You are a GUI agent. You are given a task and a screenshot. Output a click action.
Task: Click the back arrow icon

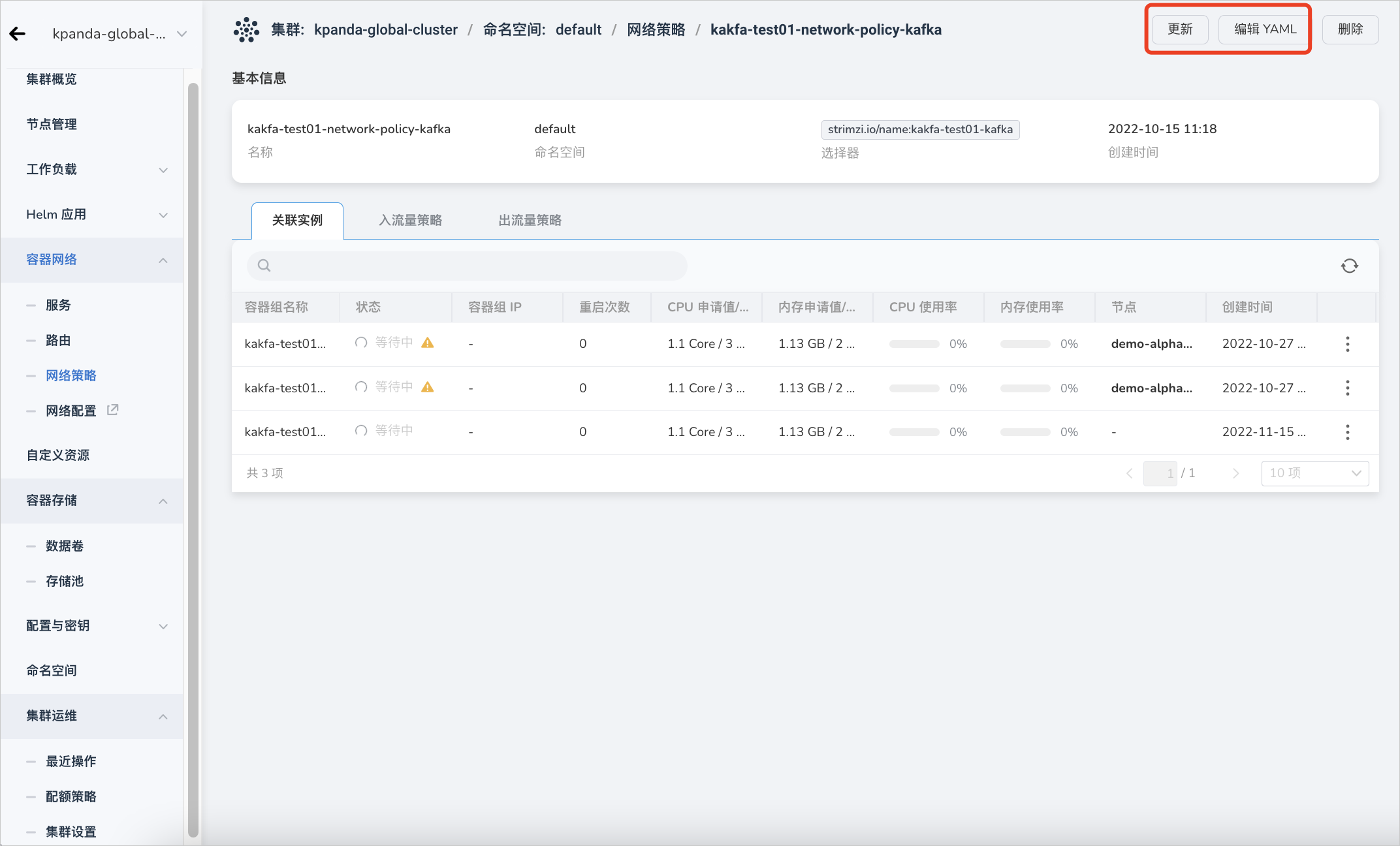18,34
